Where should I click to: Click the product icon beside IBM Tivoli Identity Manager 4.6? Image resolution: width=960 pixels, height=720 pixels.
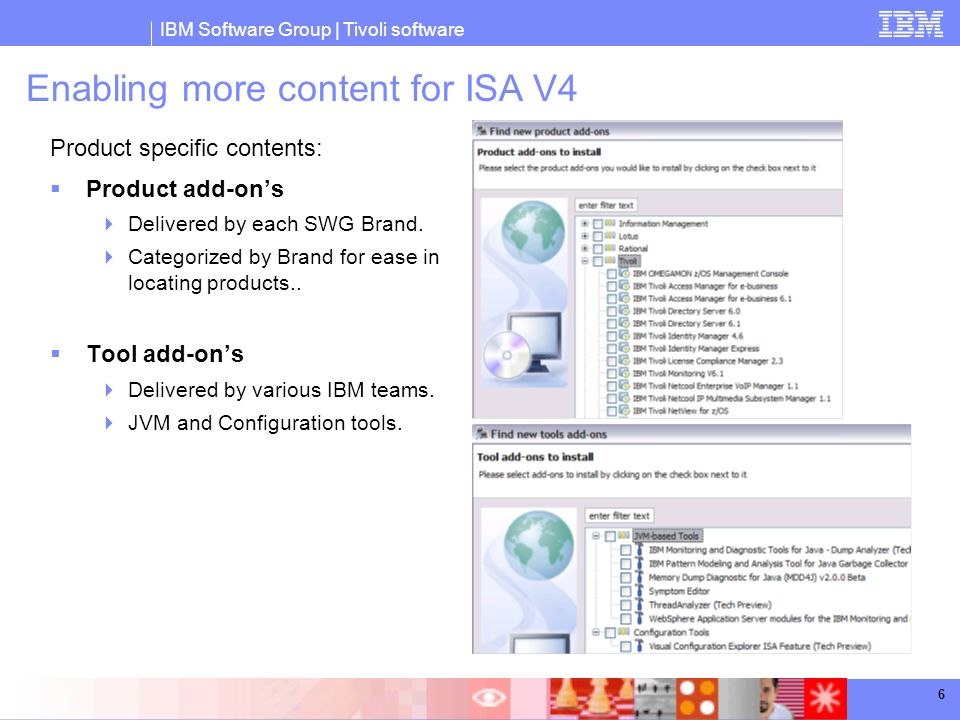(x=624, y=336)
